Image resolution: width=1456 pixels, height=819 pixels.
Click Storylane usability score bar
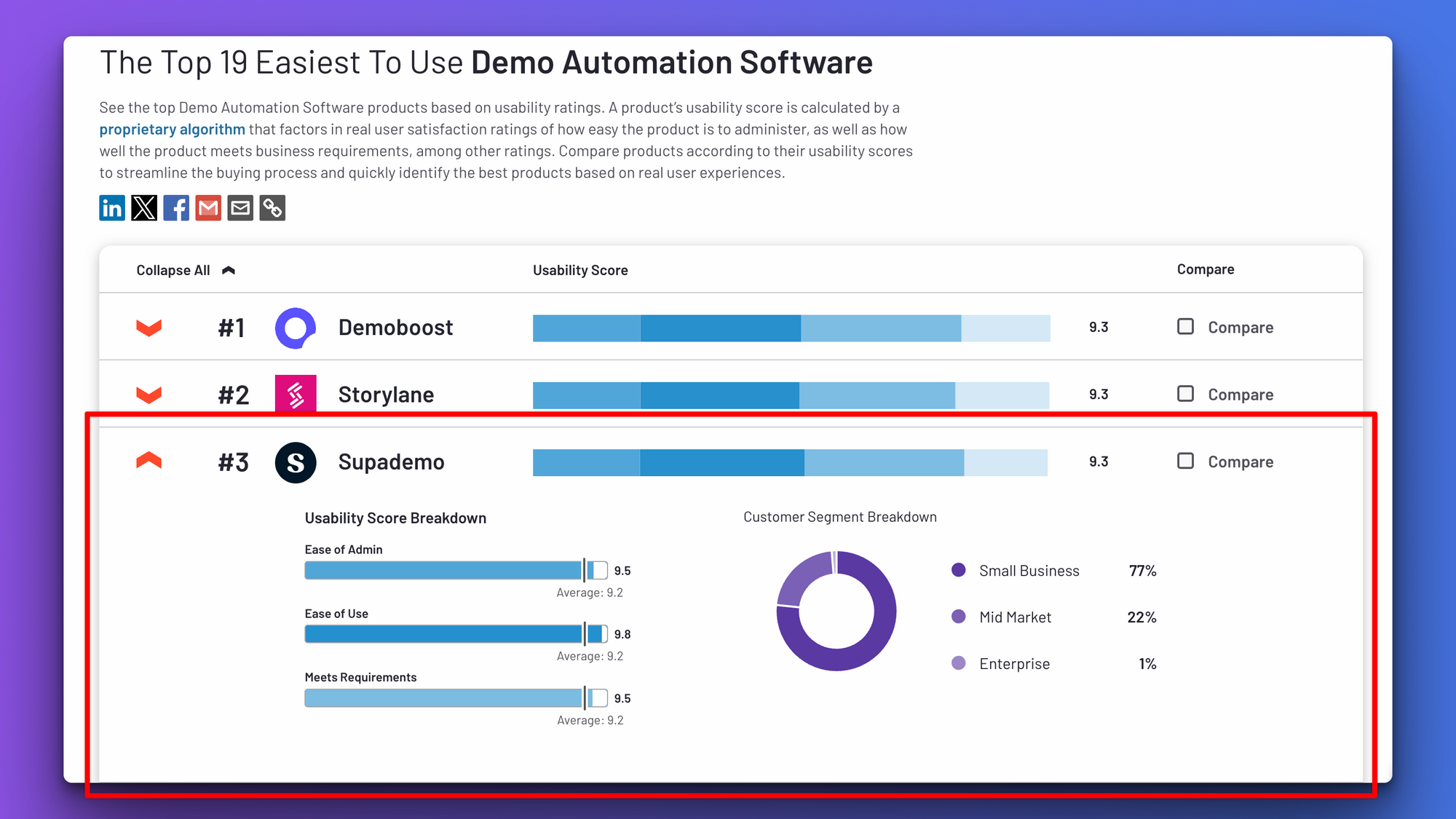point(791,395)
